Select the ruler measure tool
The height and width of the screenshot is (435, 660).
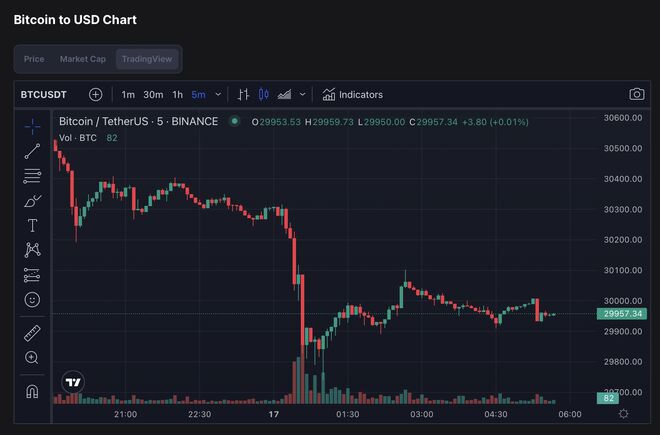point(32,332)
